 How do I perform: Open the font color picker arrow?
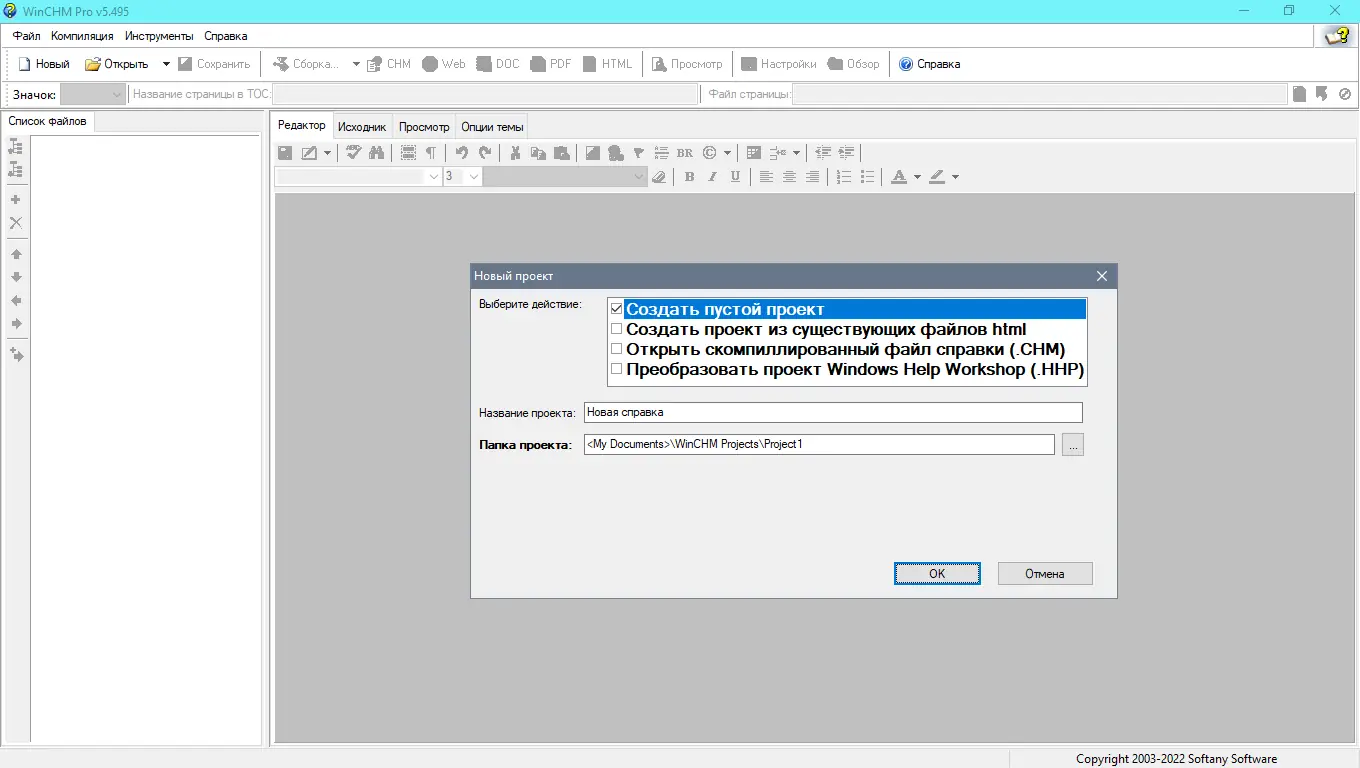tap(917, 177)
